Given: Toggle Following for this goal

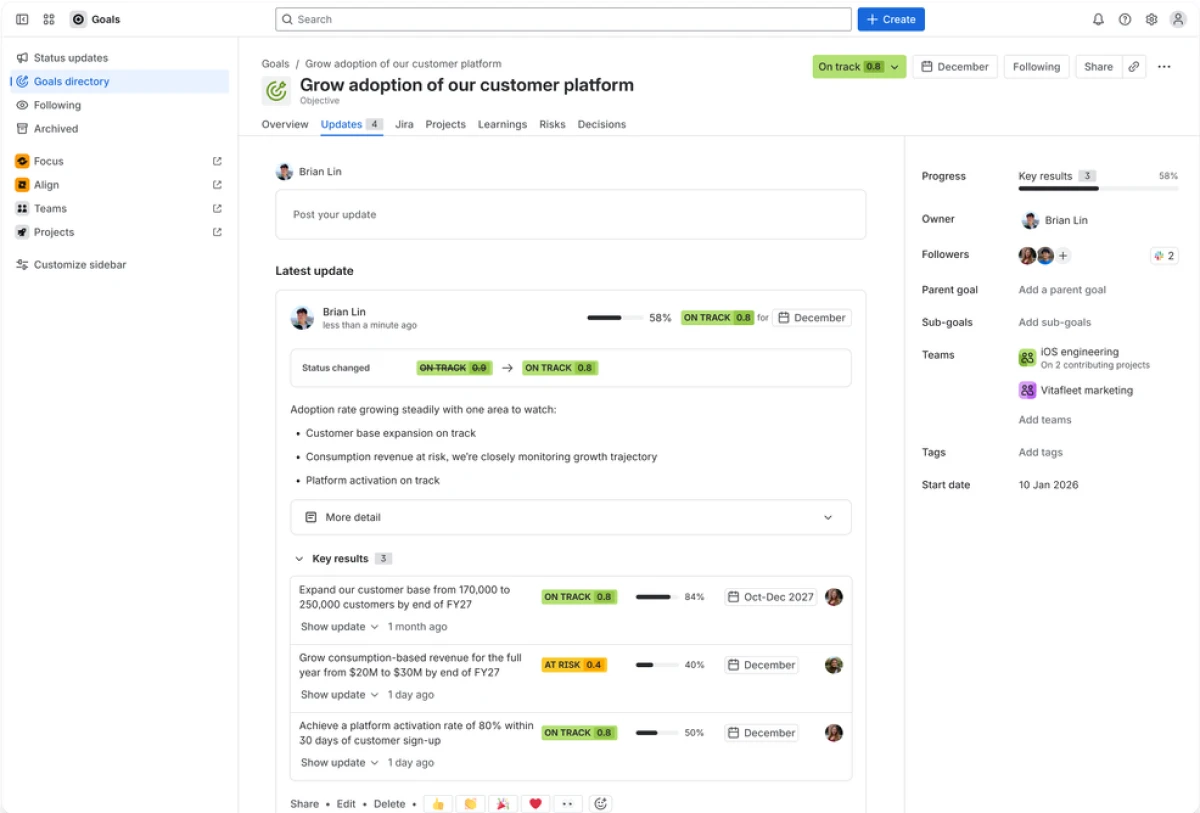Looking at the screenshot, I should tap(1036, 66).
